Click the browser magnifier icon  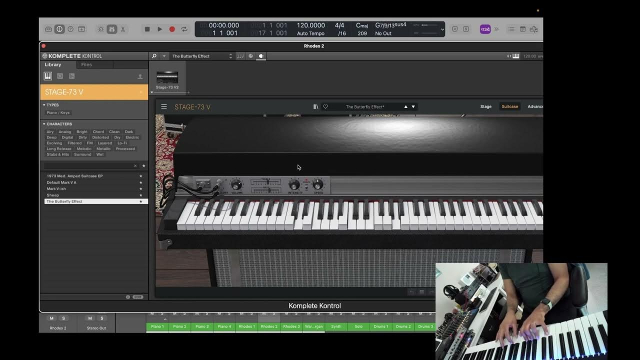pyautogui.click(x=154, y=56)
